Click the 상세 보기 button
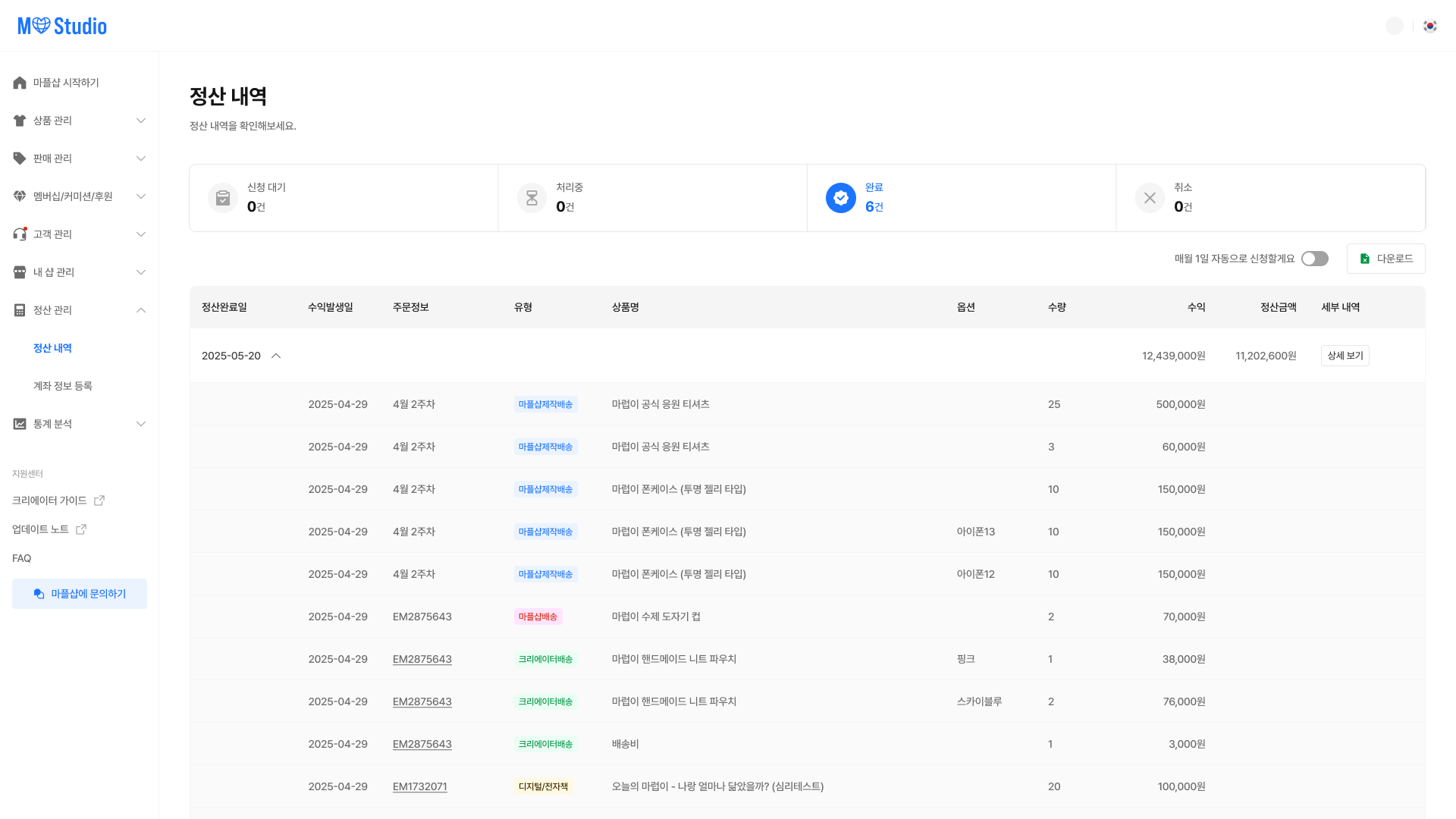1456x819 pixels. [x=1345, y=356]
